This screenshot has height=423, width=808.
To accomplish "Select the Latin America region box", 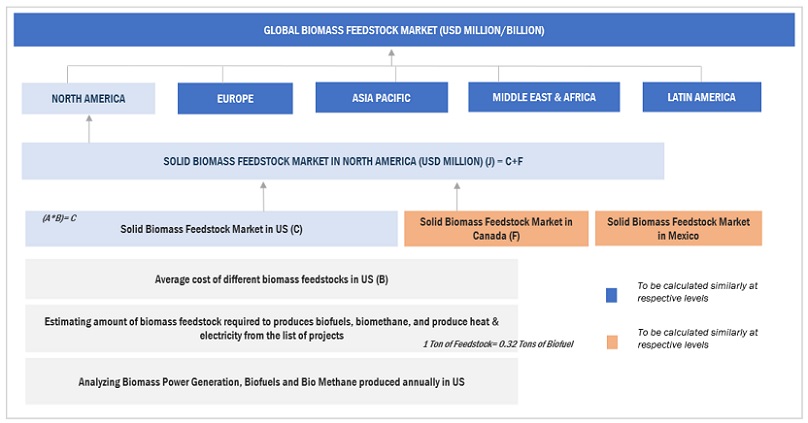I will pyautogui.click(x=701, y=98).
